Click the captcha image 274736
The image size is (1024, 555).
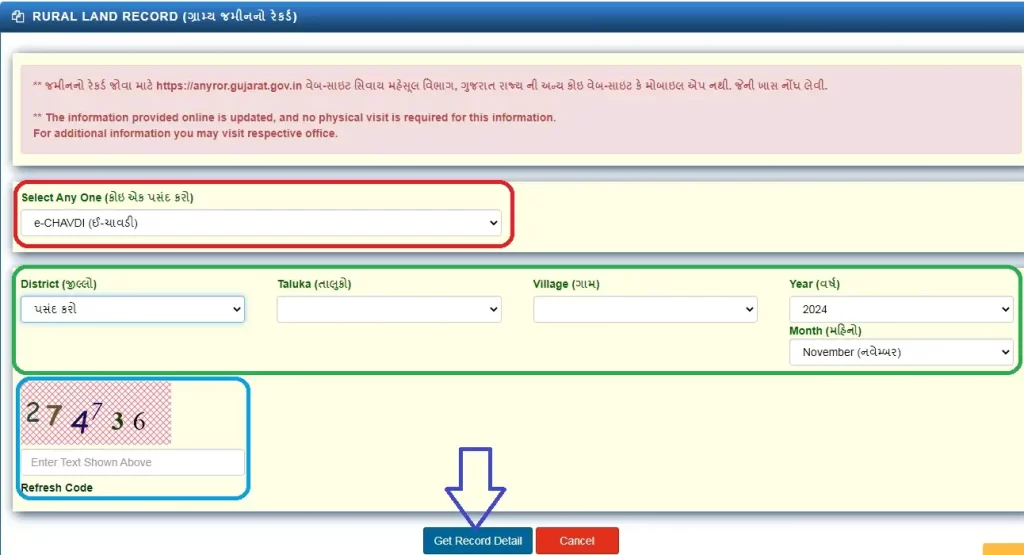[x=96, y=414]
